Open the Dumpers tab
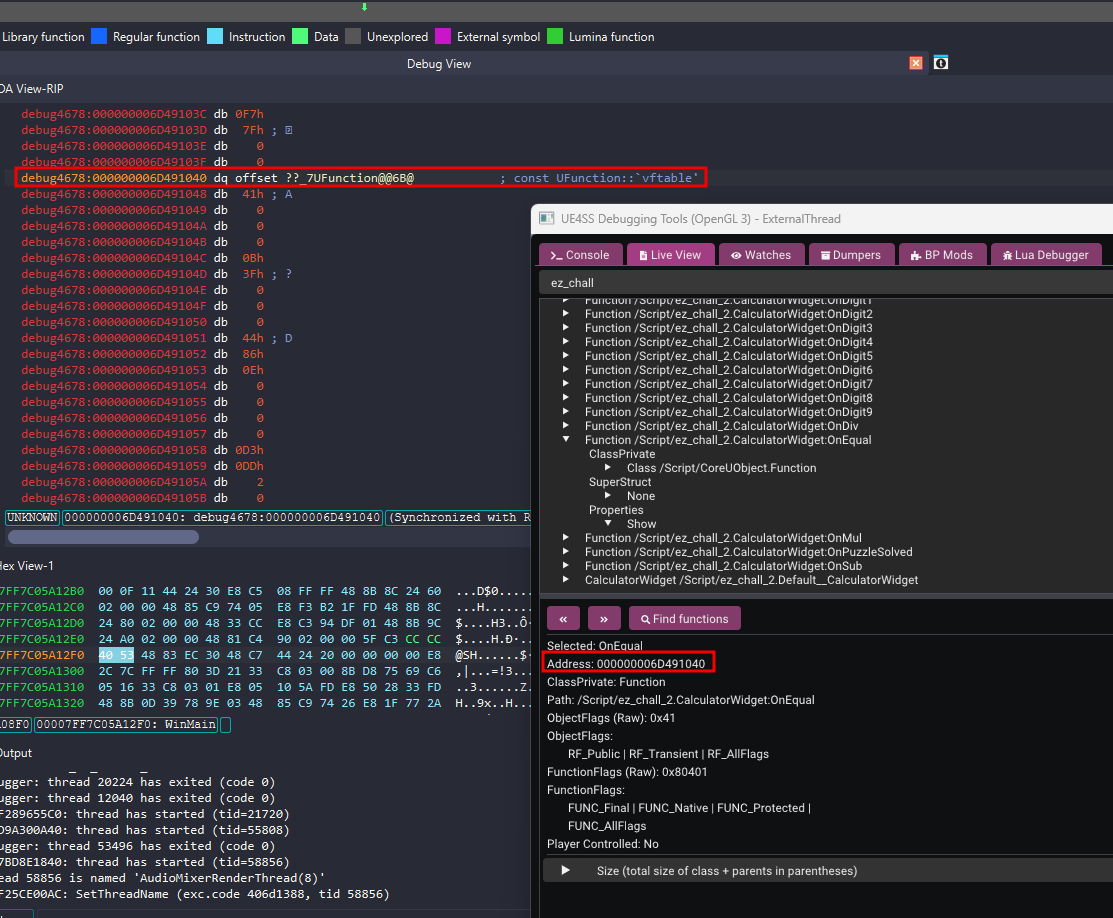Viewport: 1113px width, 918px height. [851, 255]
